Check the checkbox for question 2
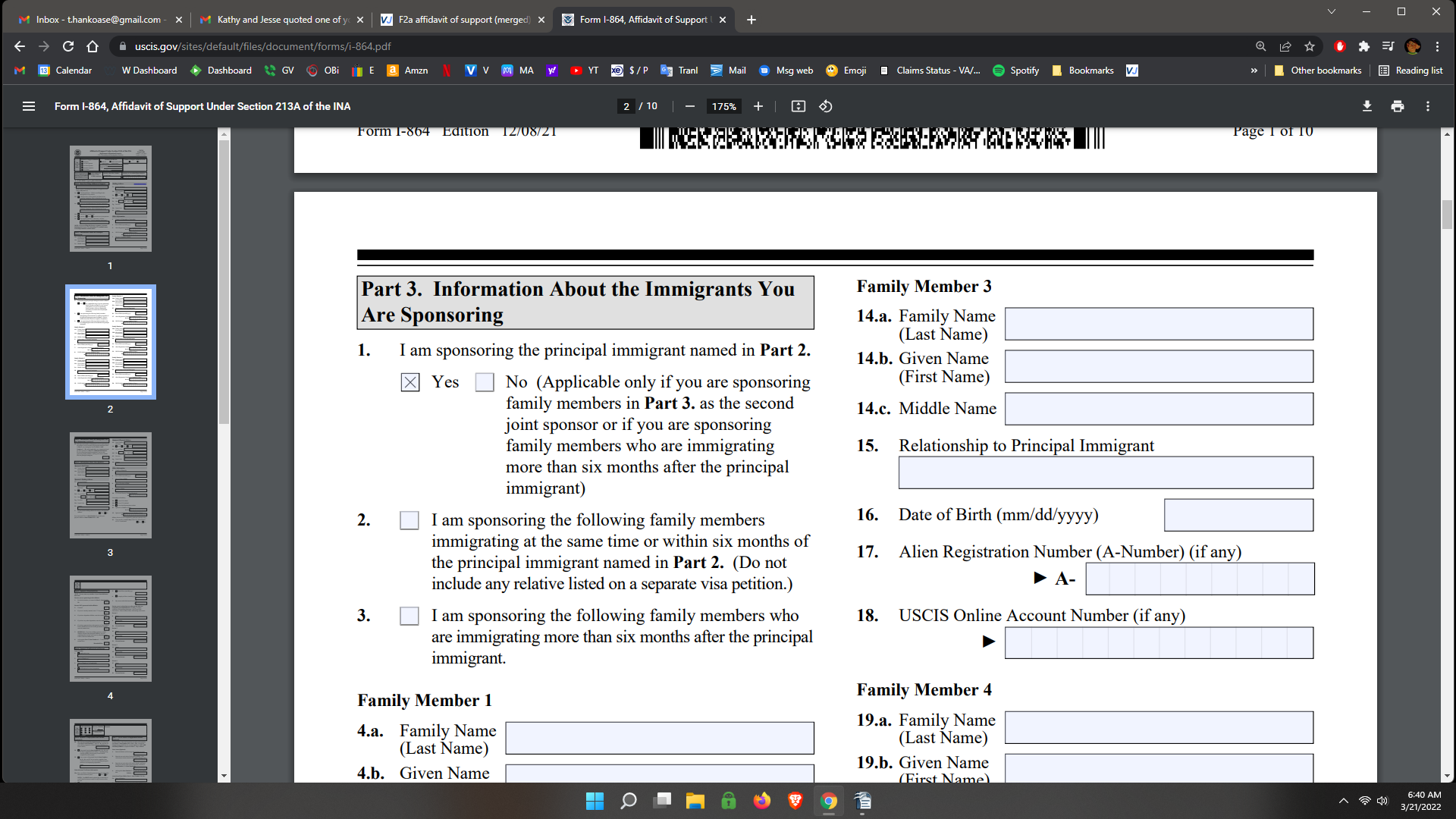The image size is (1456, 819). (409, 520)
